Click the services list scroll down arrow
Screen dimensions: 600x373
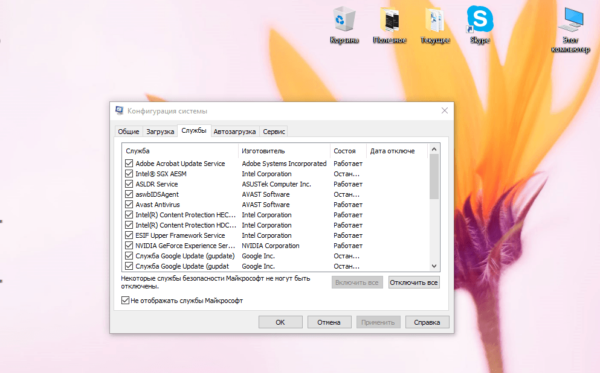434,266
